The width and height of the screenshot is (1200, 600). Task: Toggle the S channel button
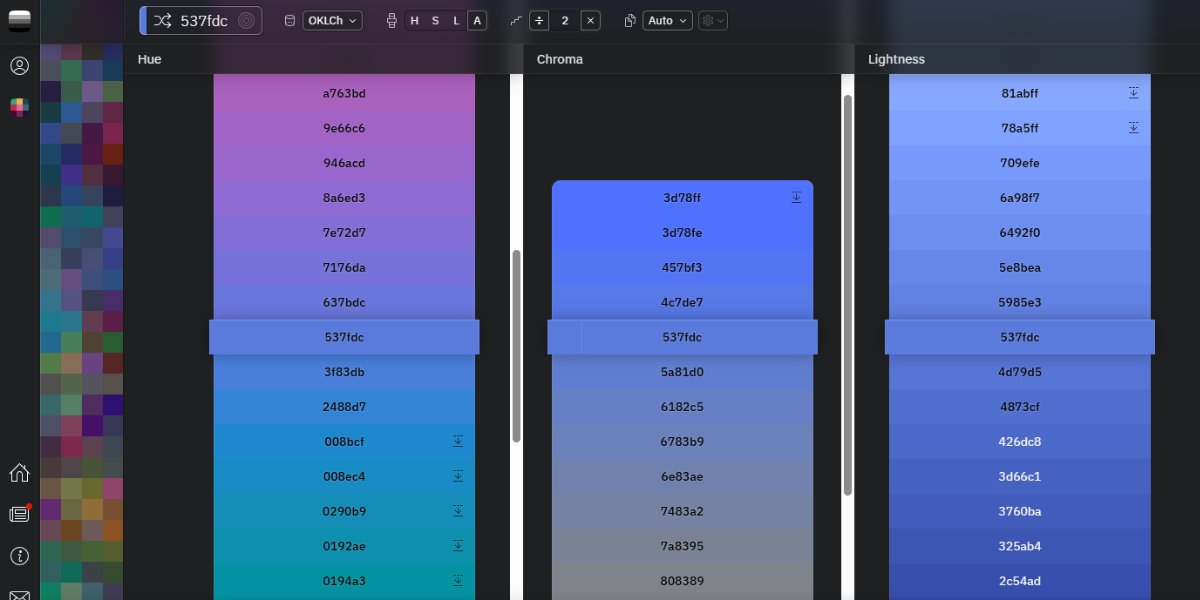435,20
